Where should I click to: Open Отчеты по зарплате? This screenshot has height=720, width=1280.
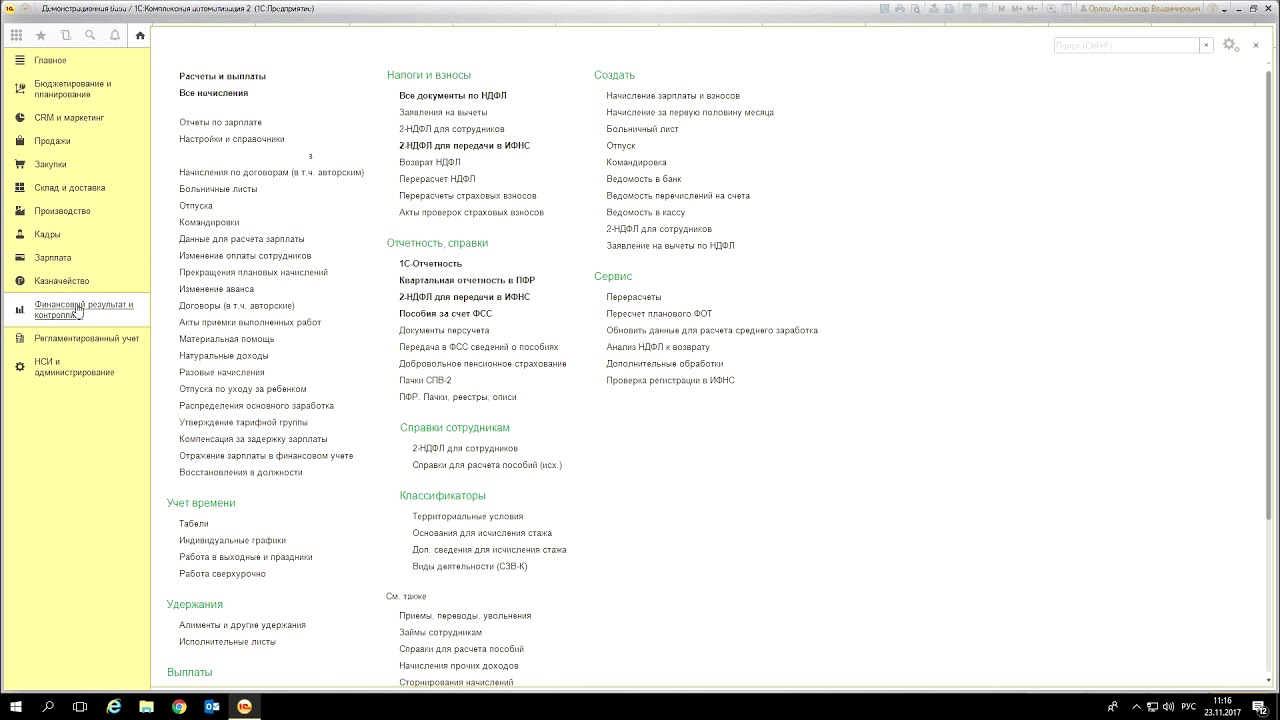[x=220, y=122]
